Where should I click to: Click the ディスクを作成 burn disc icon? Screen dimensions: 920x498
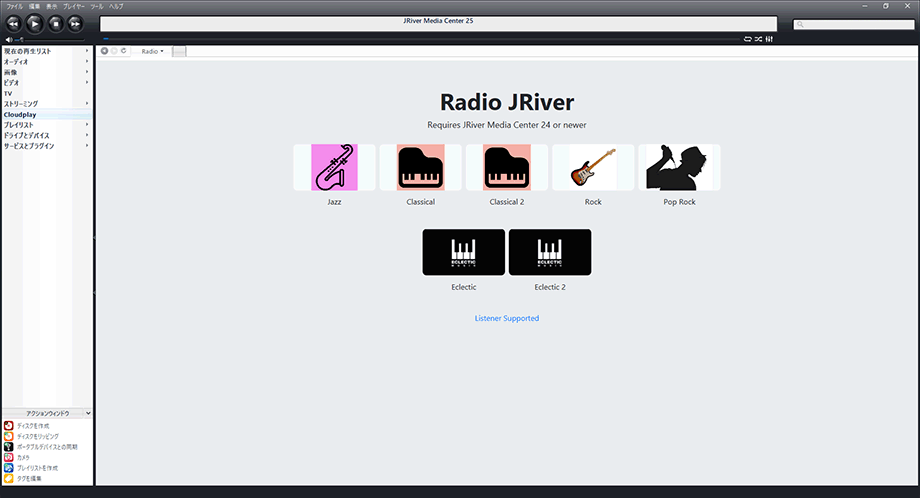8,426
